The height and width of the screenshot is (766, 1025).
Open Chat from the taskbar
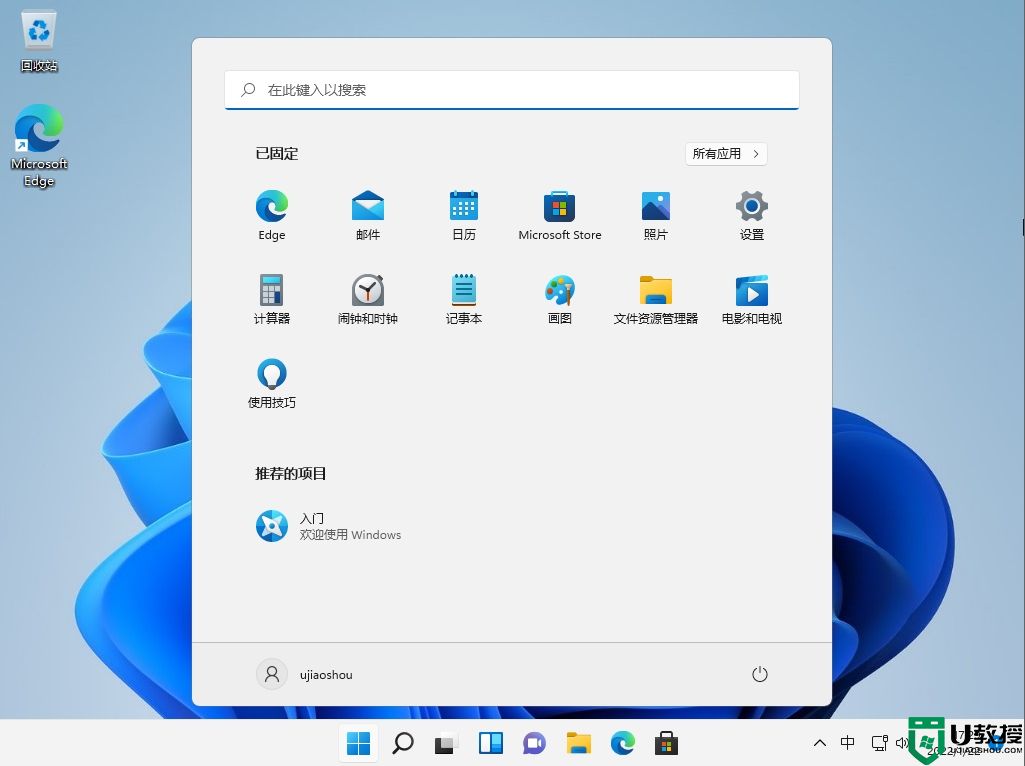point(534,743)
